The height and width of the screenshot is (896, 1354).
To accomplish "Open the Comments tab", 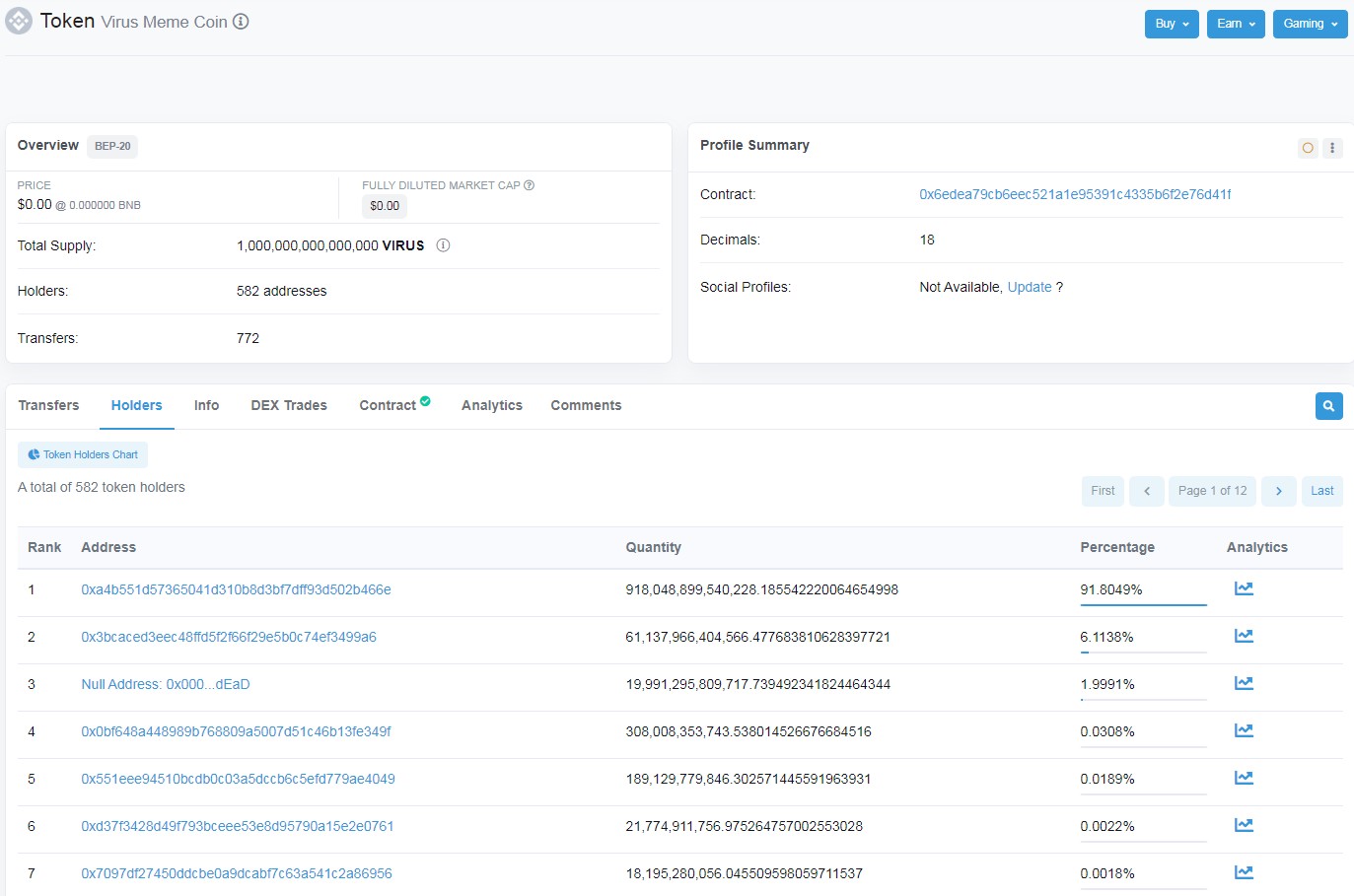I will click(x=586, y=405).
